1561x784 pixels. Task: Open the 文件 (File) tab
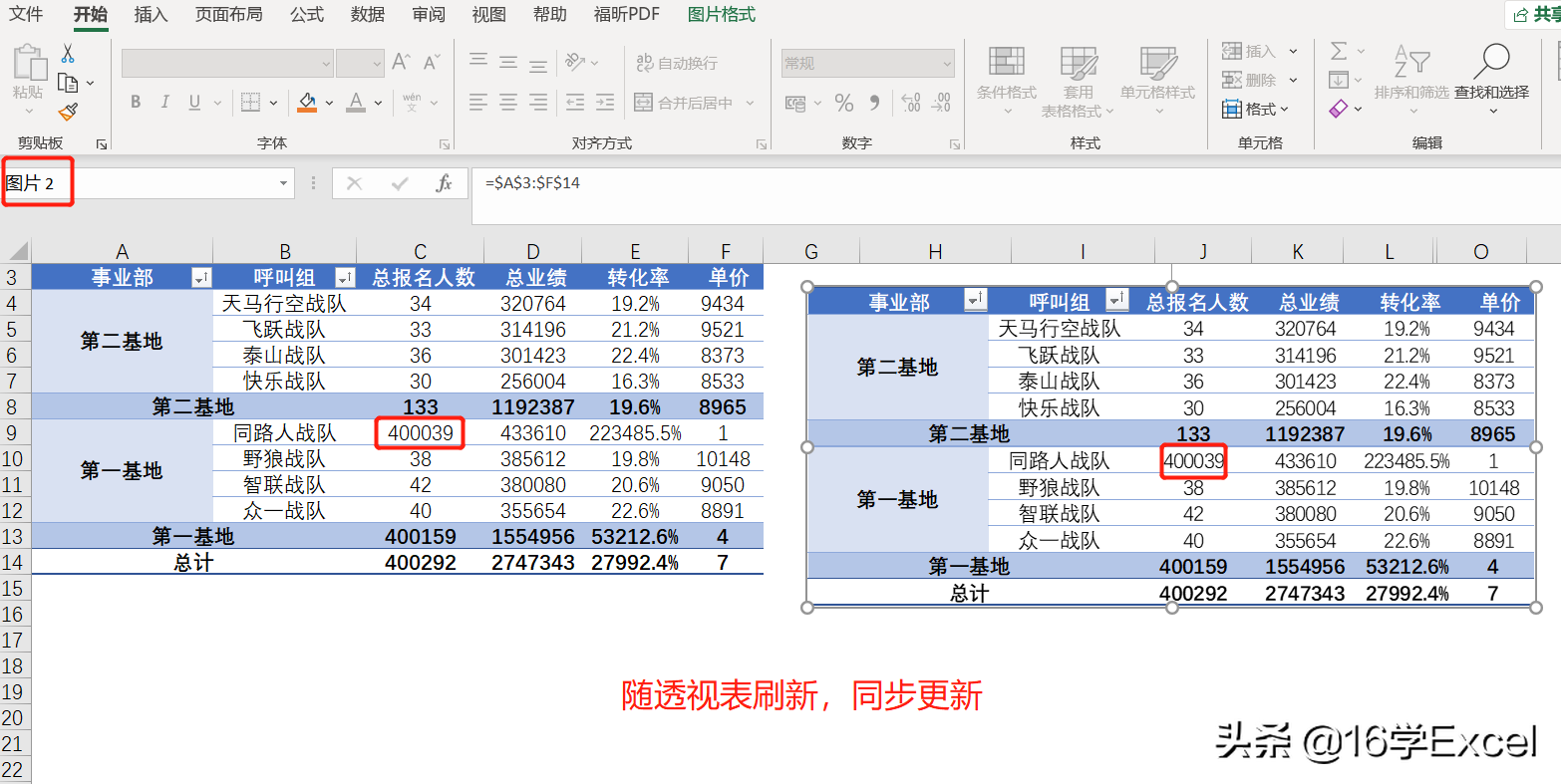(27, 14)
